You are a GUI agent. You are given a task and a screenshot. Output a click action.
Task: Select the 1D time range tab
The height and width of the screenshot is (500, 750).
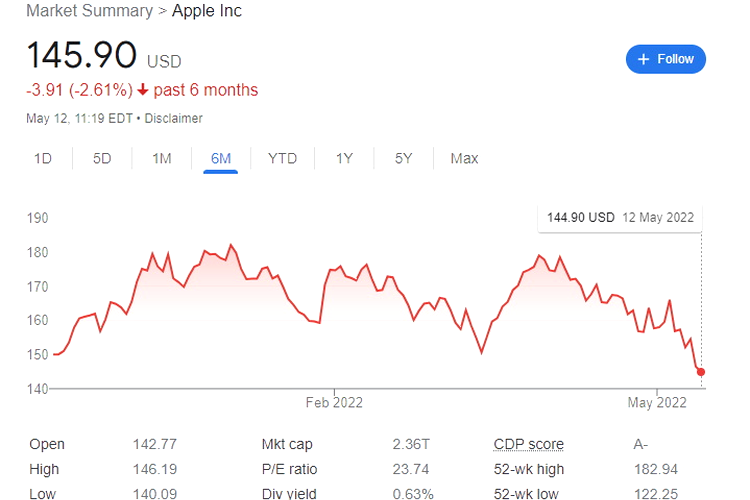coord(43,158)
